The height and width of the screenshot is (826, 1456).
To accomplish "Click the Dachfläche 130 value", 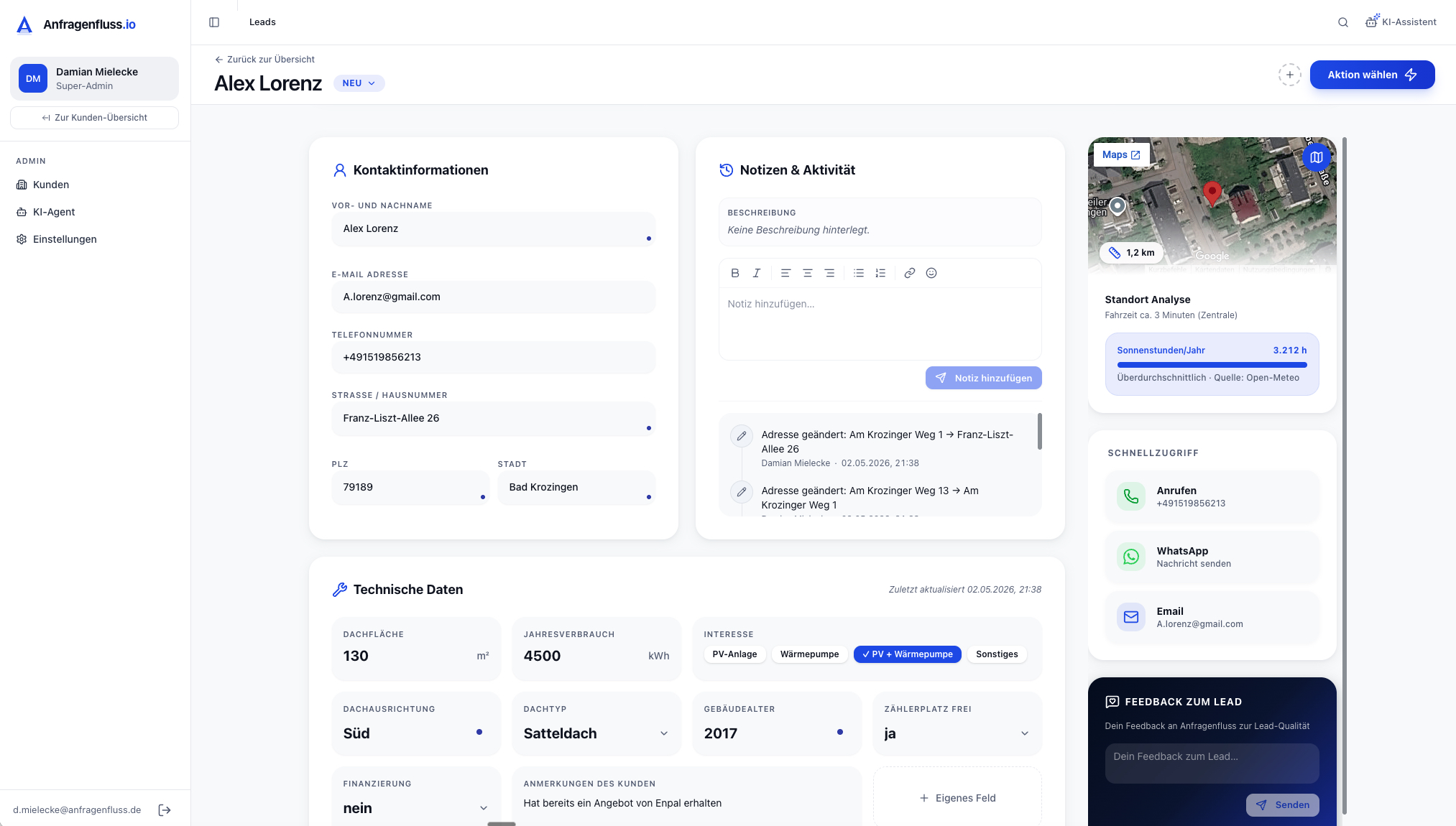I will (x=356, y=656).
